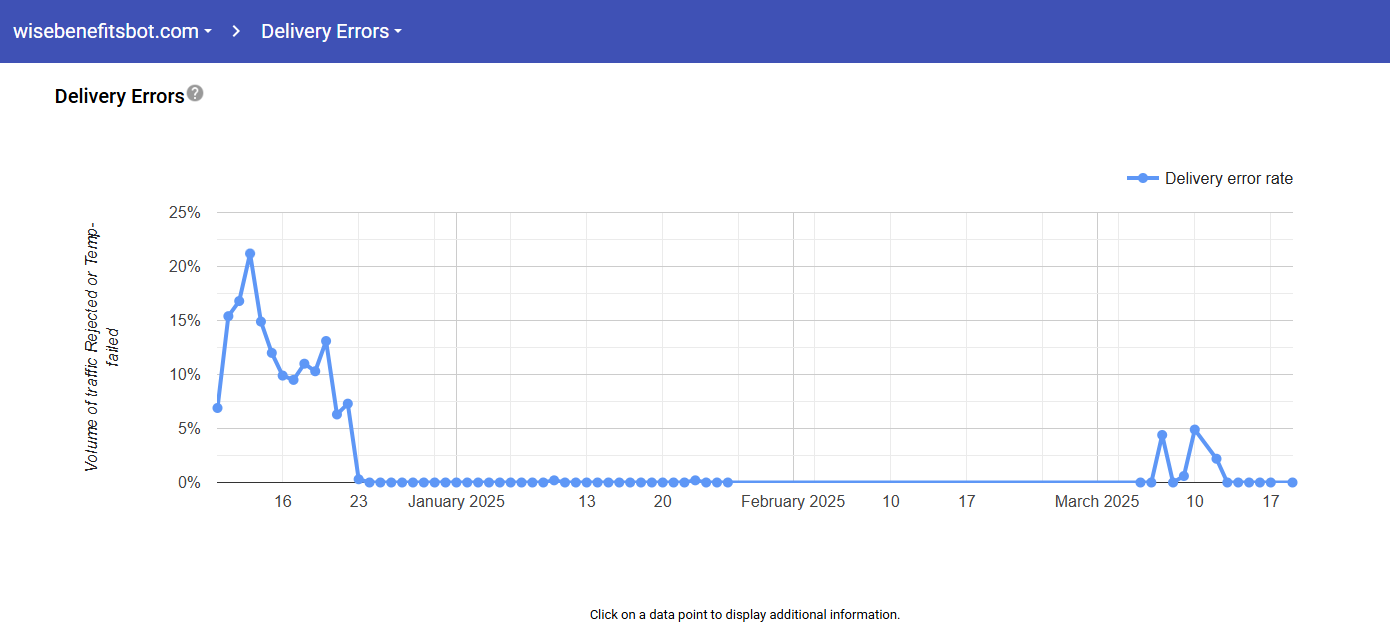Select the first March spike just under 5%
Screen dimensions: 1390x637
point(1162,435)
